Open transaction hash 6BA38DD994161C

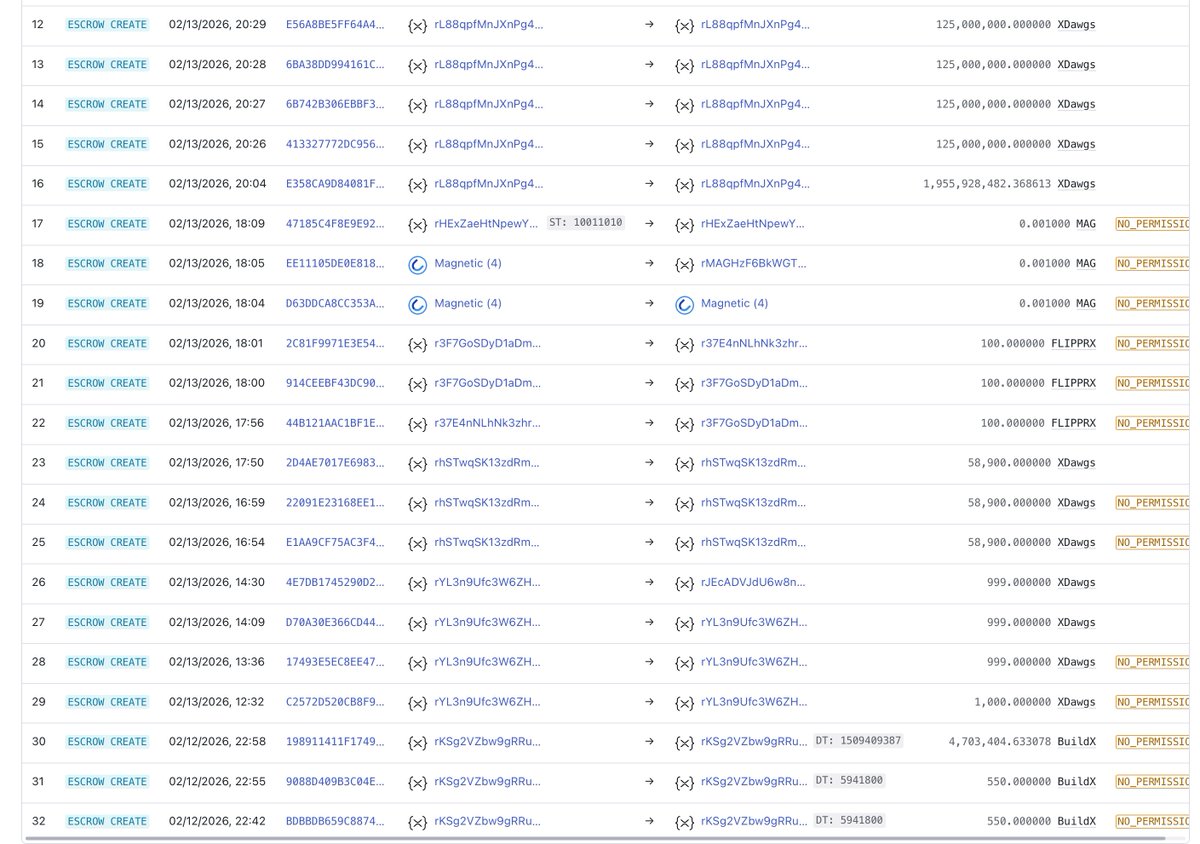tap(335, 64)
